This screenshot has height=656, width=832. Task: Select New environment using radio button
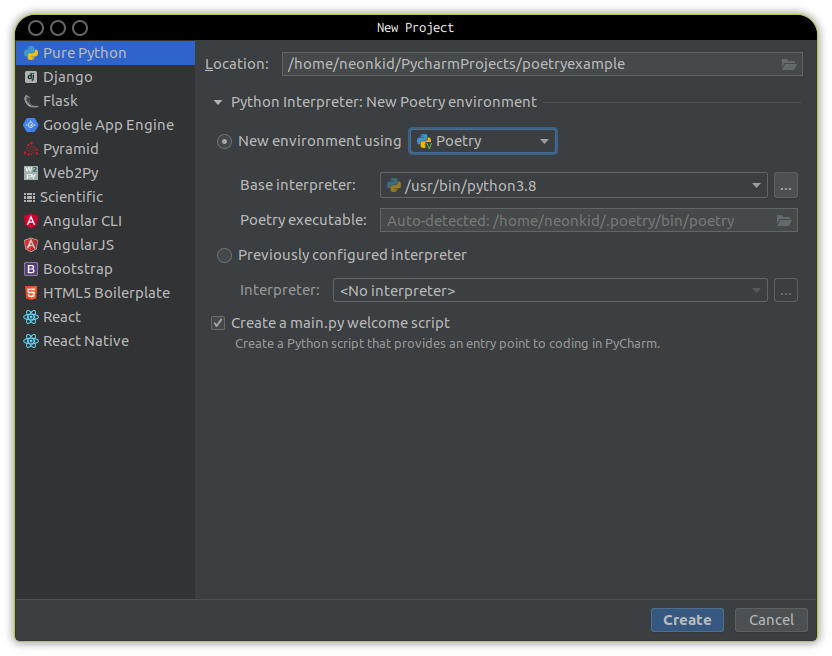(x=224, y=142)
